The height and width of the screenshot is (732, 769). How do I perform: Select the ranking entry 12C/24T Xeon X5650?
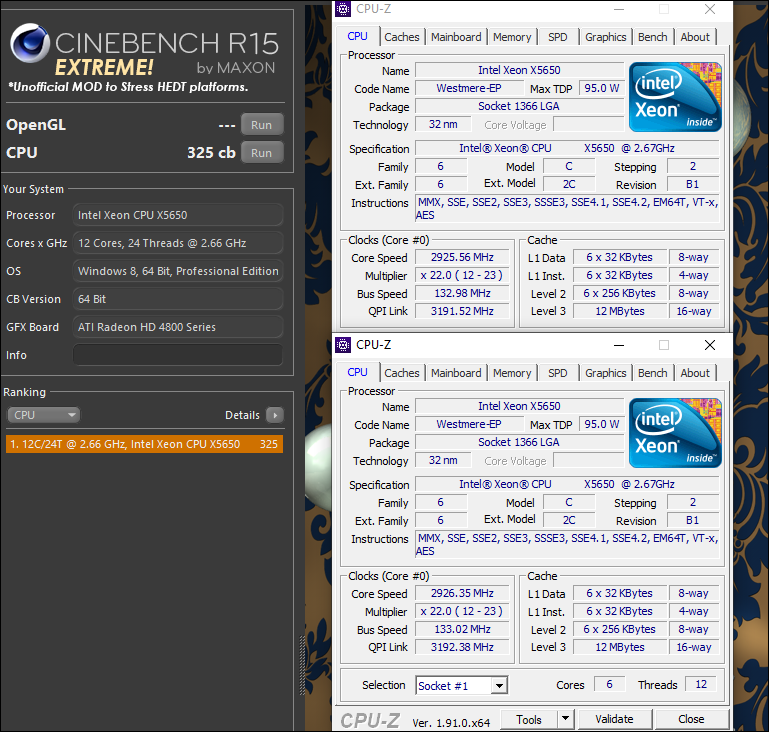tap(144, 444)
